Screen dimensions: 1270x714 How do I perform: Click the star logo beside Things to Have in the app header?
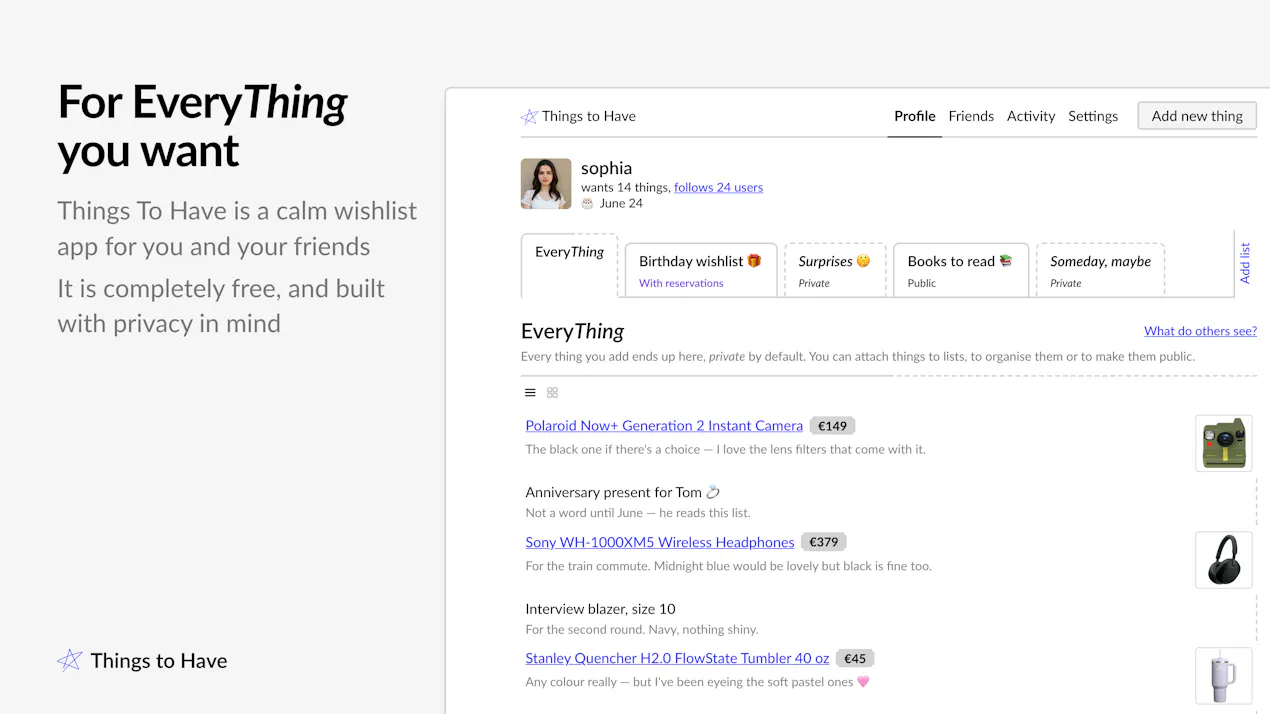click(529, 117)
